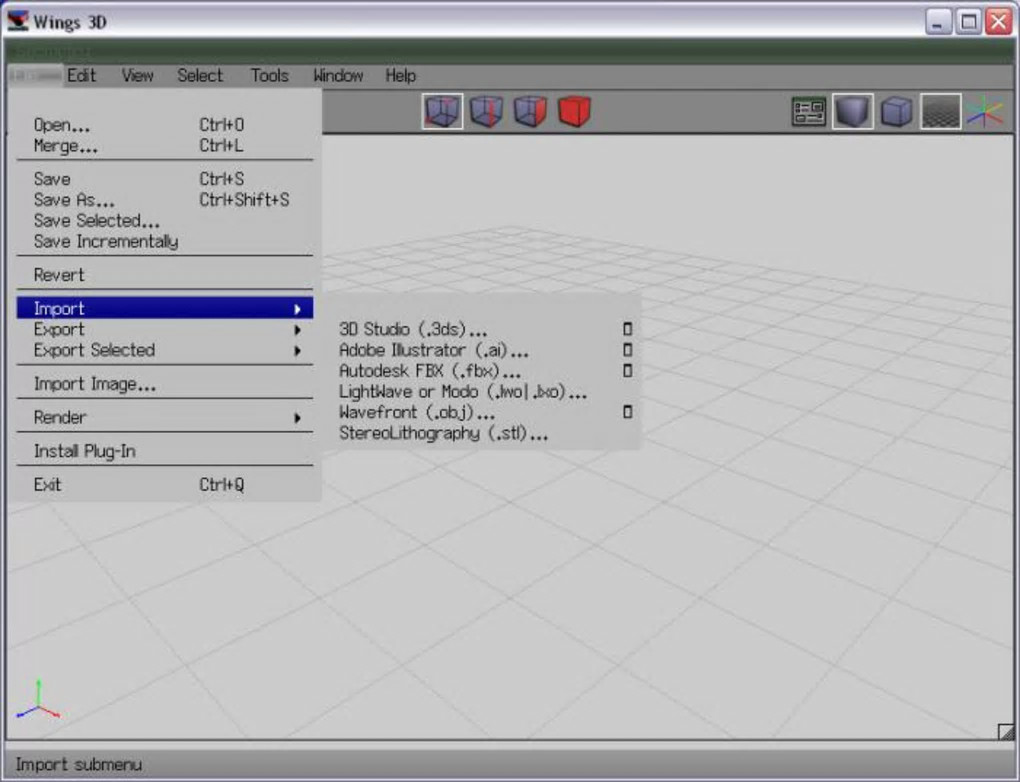Select the vertex selection mode cube
This screenshot has height=782, width=1020.
442,111
